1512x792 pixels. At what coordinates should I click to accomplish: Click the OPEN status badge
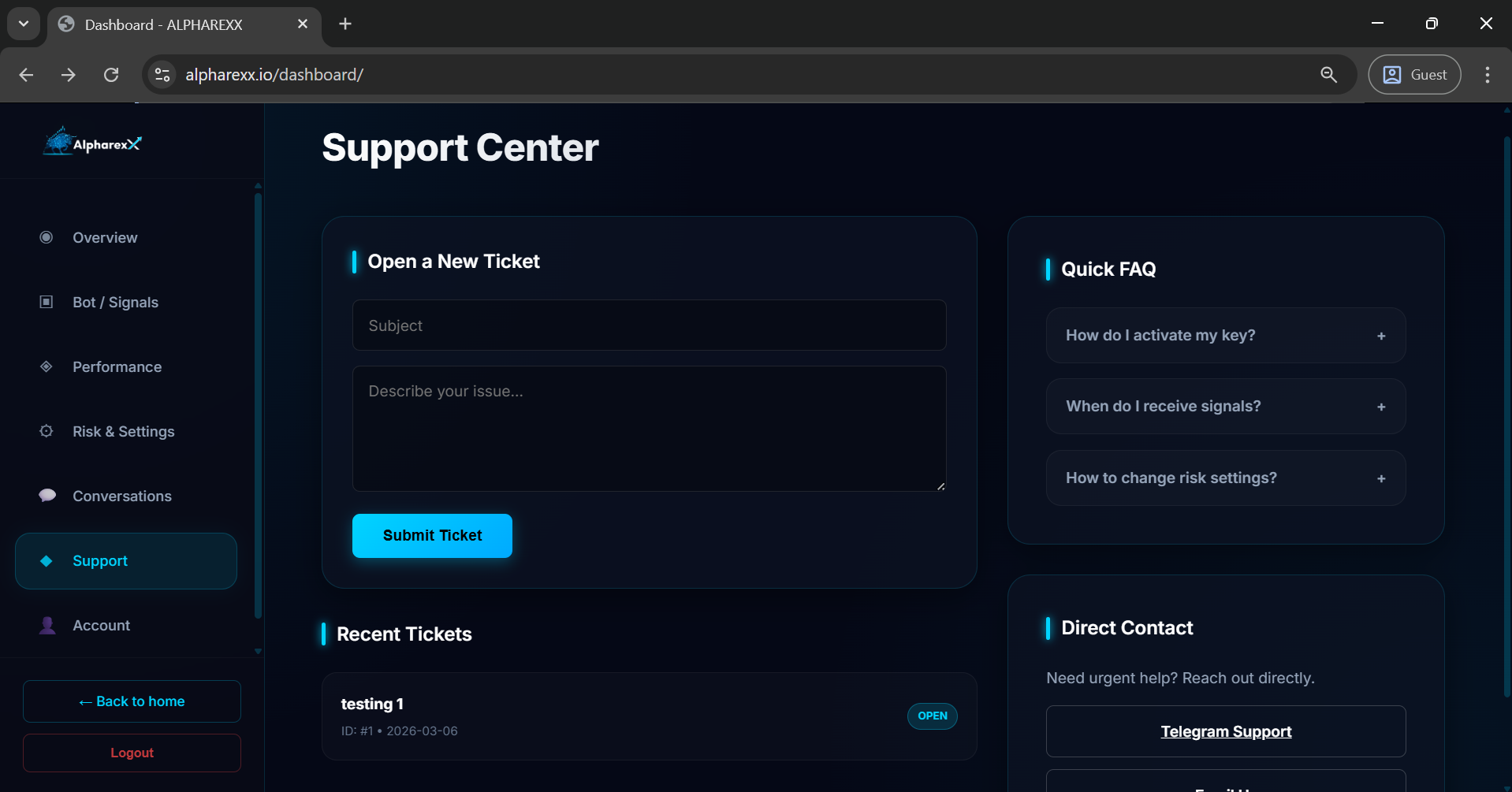pyautogui.click(x=933, y=716)
